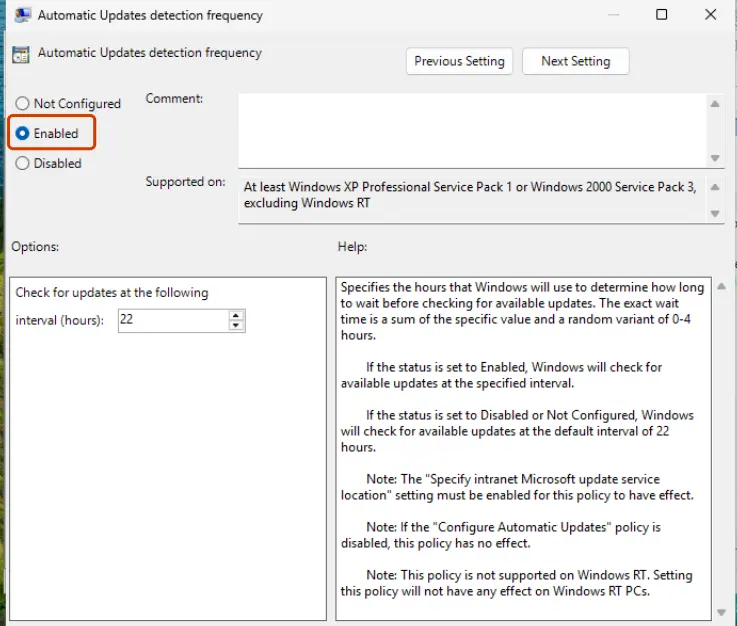Click help text 'If the status is set to Enabled'
This screenshot has height=626, width=737.
coord(502,375)
